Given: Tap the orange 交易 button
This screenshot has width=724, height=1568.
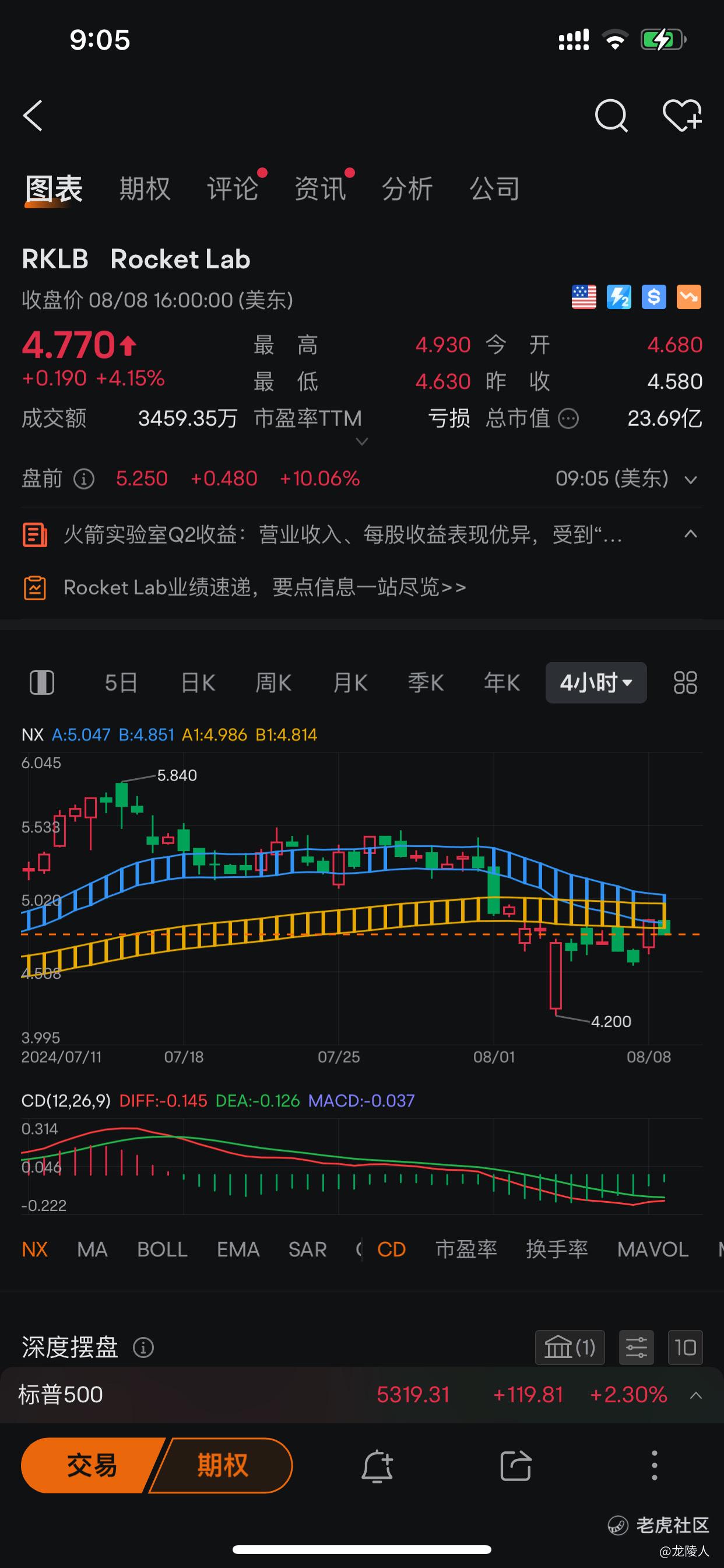Looking at the screenshot, I should [92, 1466].
